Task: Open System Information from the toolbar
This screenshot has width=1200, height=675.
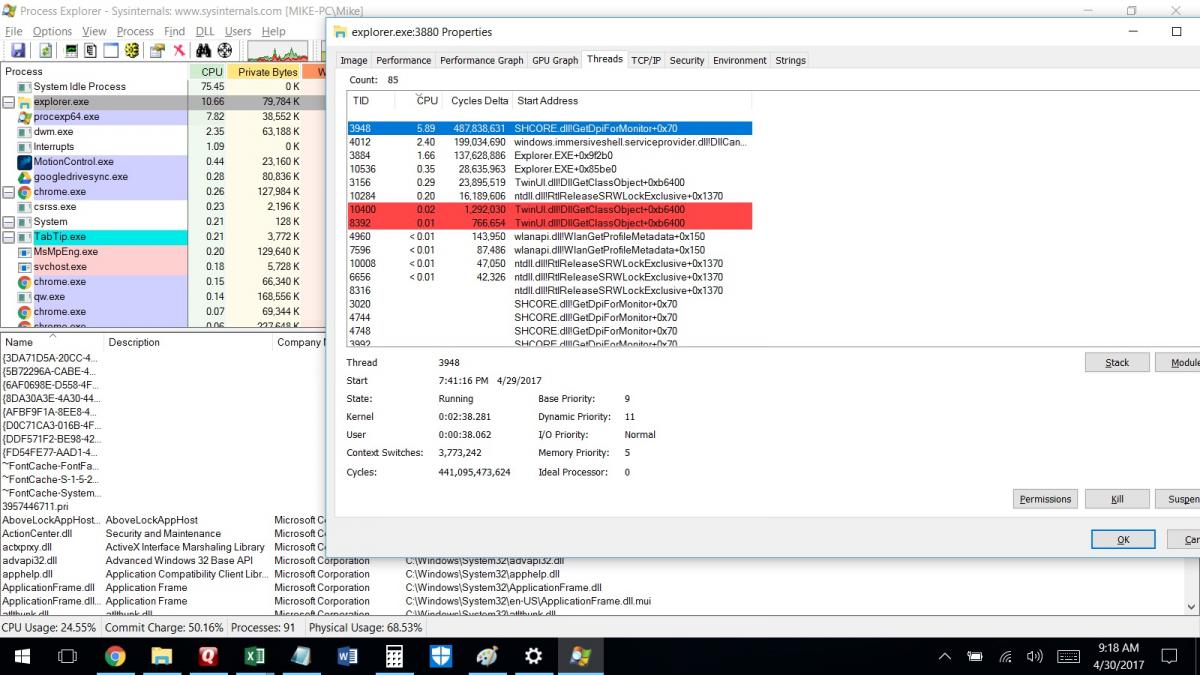Action: click(71, 51)
